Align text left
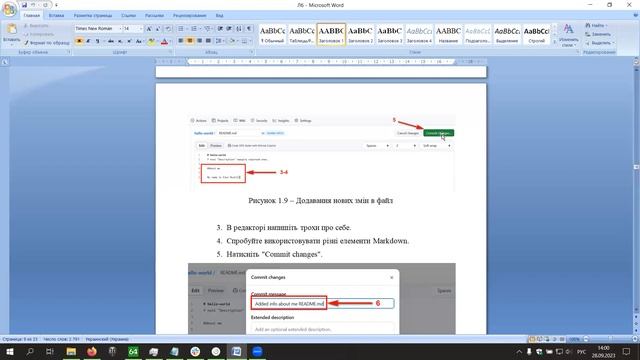 [x=180, y=41]
